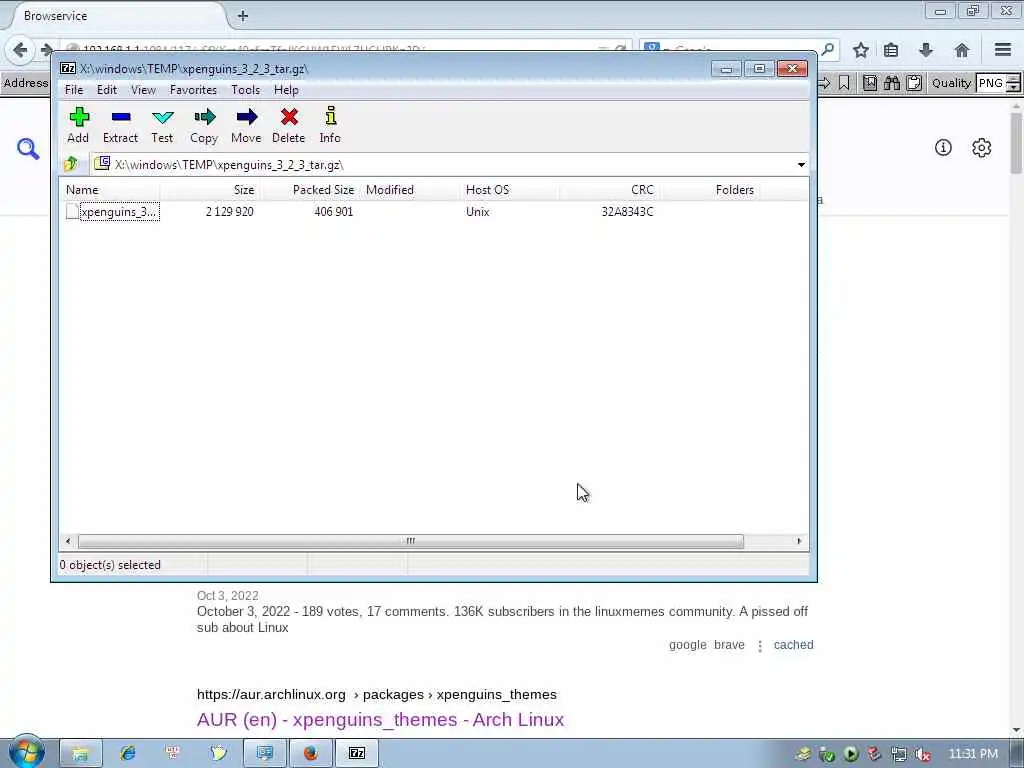This screenshot has width=1024, height=768.
Task: Click the google link
Action: pos(688,645)
